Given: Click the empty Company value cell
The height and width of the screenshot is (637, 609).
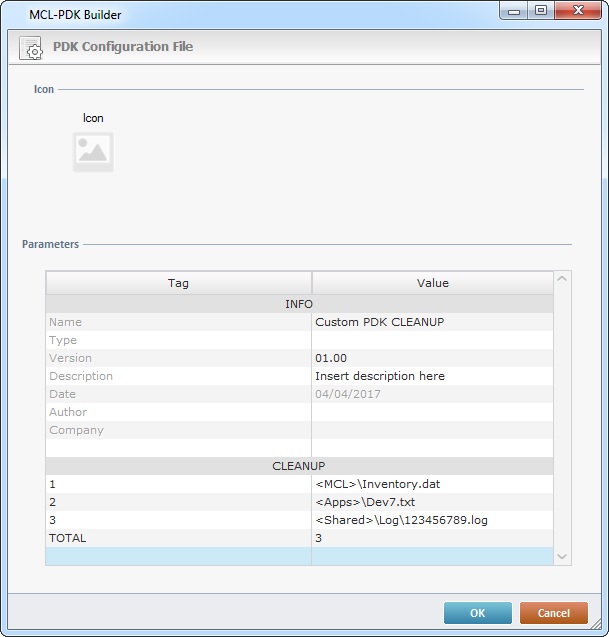Looking at the screenshot, I should pos(431,430).
